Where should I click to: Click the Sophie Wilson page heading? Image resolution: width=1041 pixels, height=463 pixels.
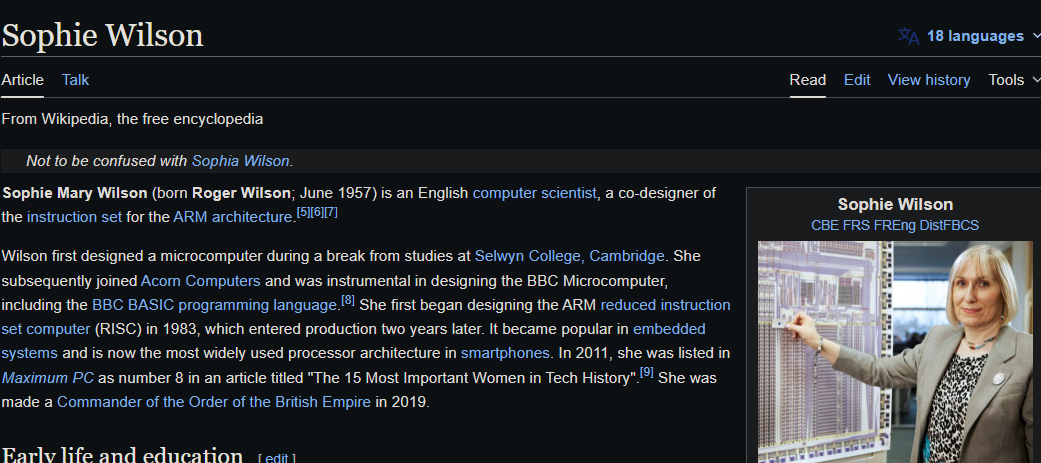[102, 35]
